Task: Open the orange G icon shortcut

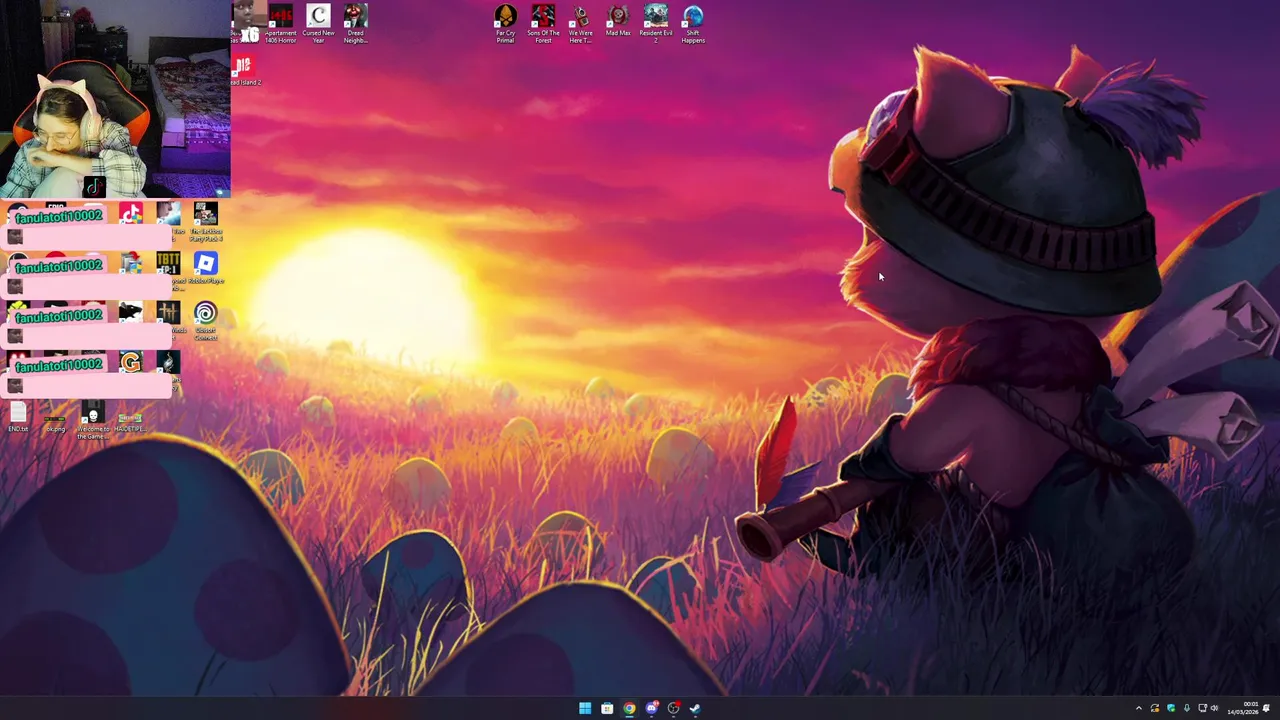Action: (131, 361)
